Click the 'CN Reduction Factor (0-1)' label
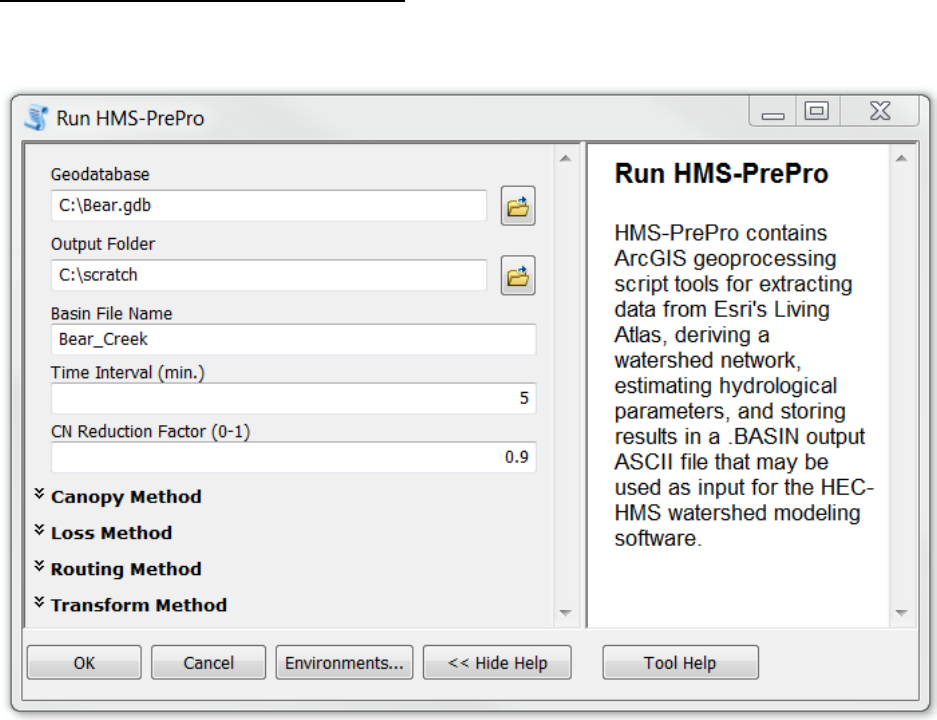 coord(151,431)
